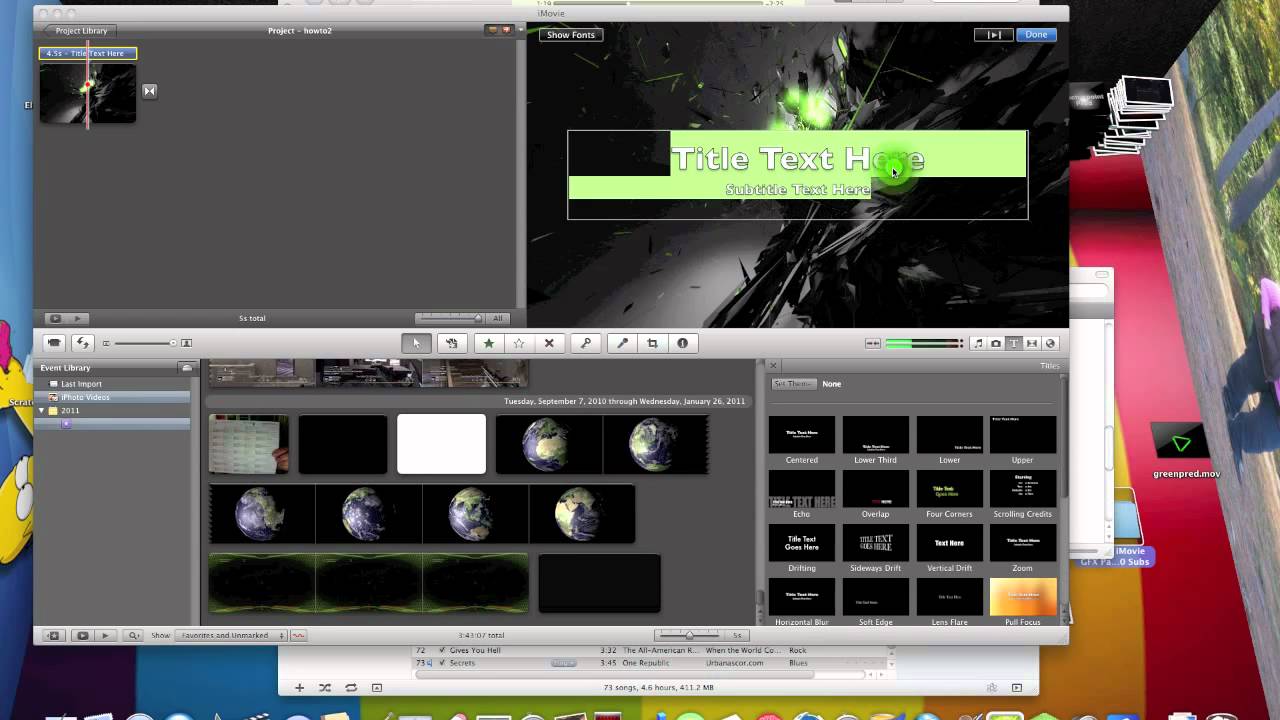Open the Crop and Rotate tool
Viewport: 1280px width, 720px height.
click(x=652, y=343)
